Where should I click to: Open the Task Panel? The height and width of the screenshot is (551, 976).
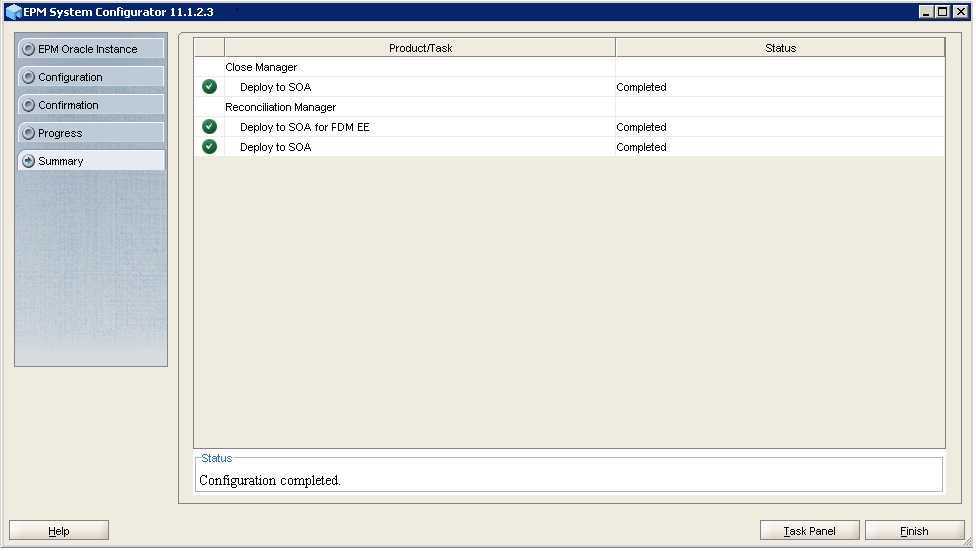(x=810, y=530)
